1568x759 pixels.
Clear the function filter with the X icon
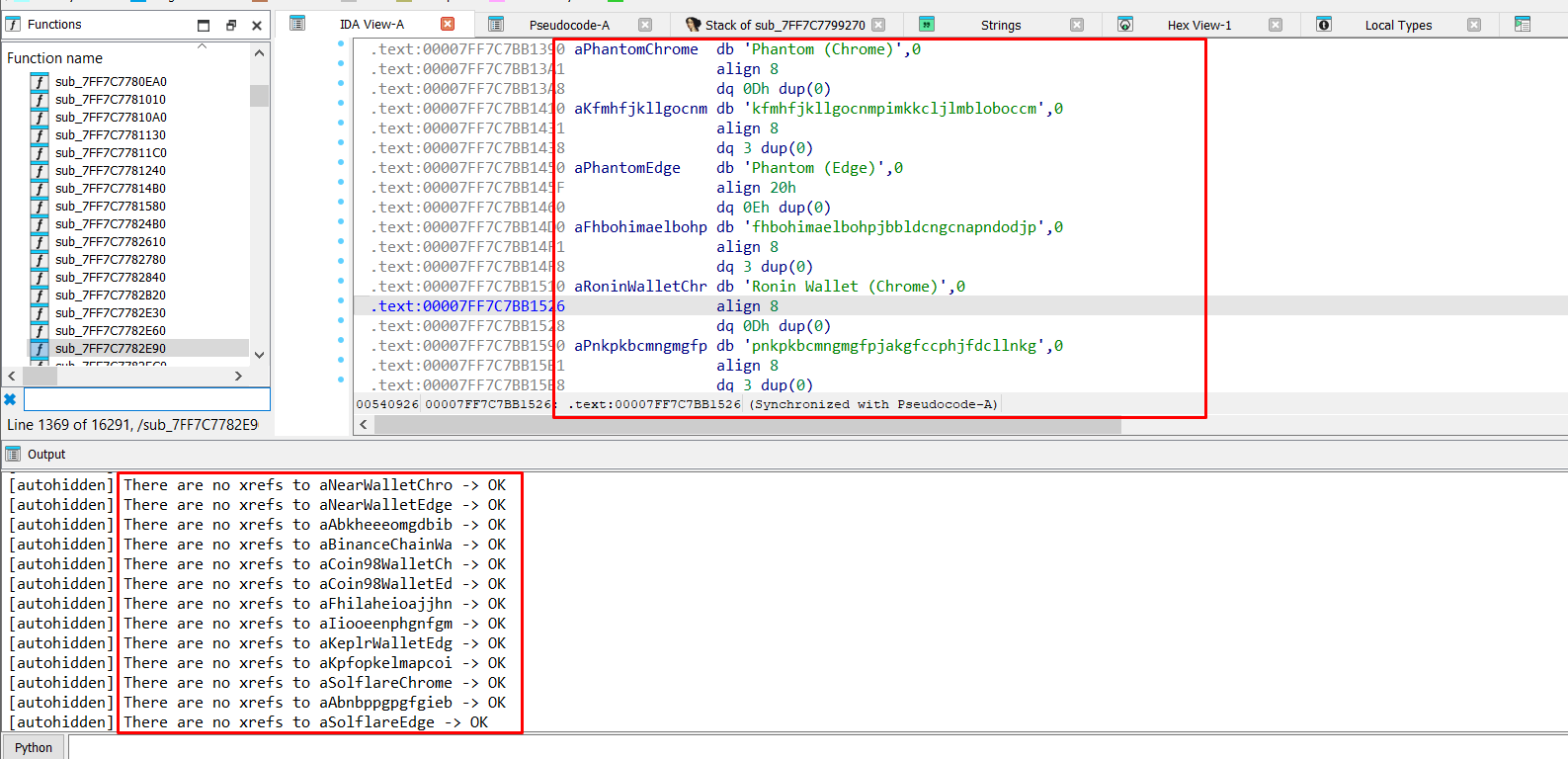[x=10, y=399]
